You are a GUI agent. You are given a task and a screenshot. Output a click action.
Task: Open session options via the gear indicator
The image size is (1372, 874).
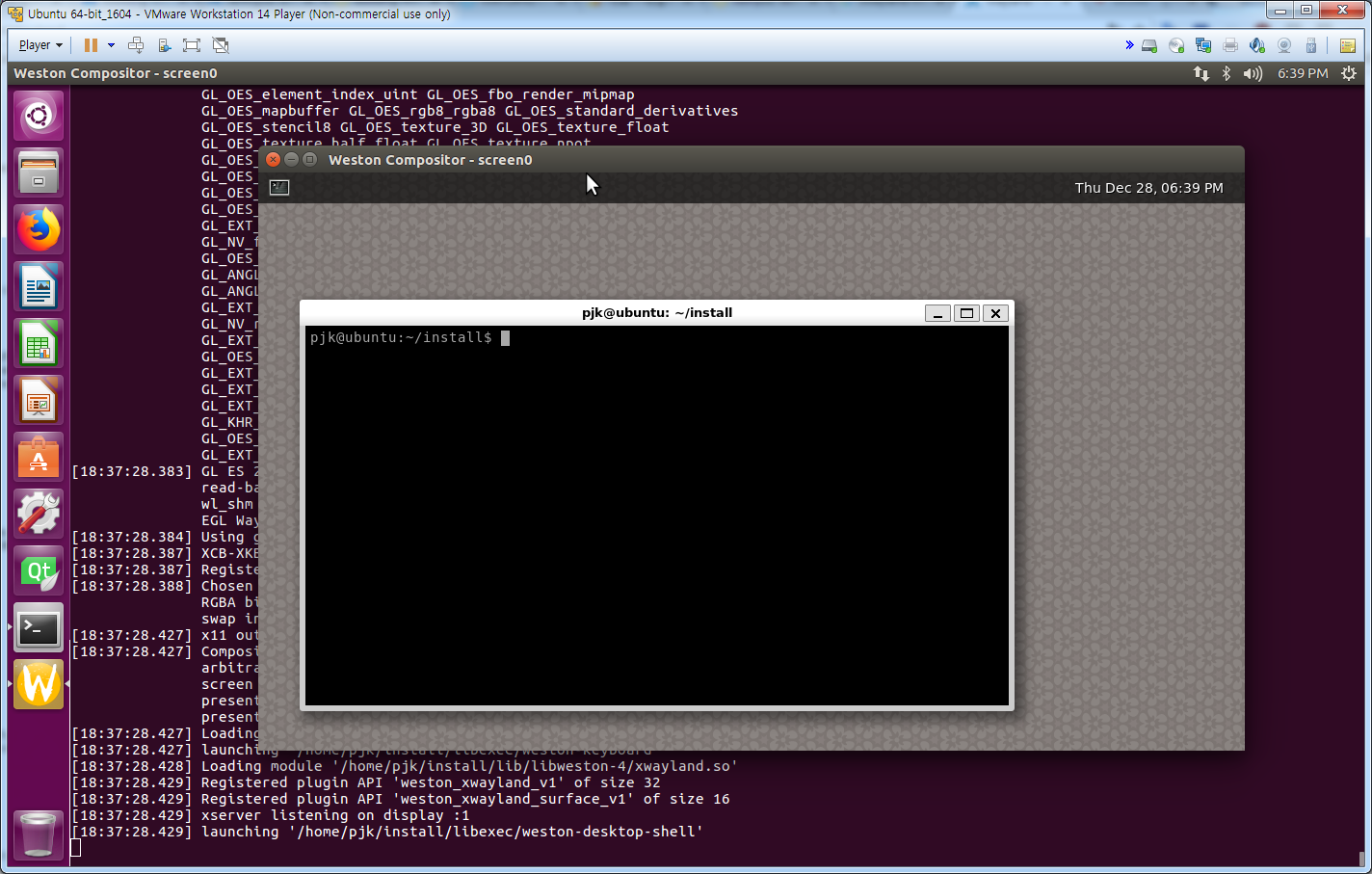(1347, 72)
